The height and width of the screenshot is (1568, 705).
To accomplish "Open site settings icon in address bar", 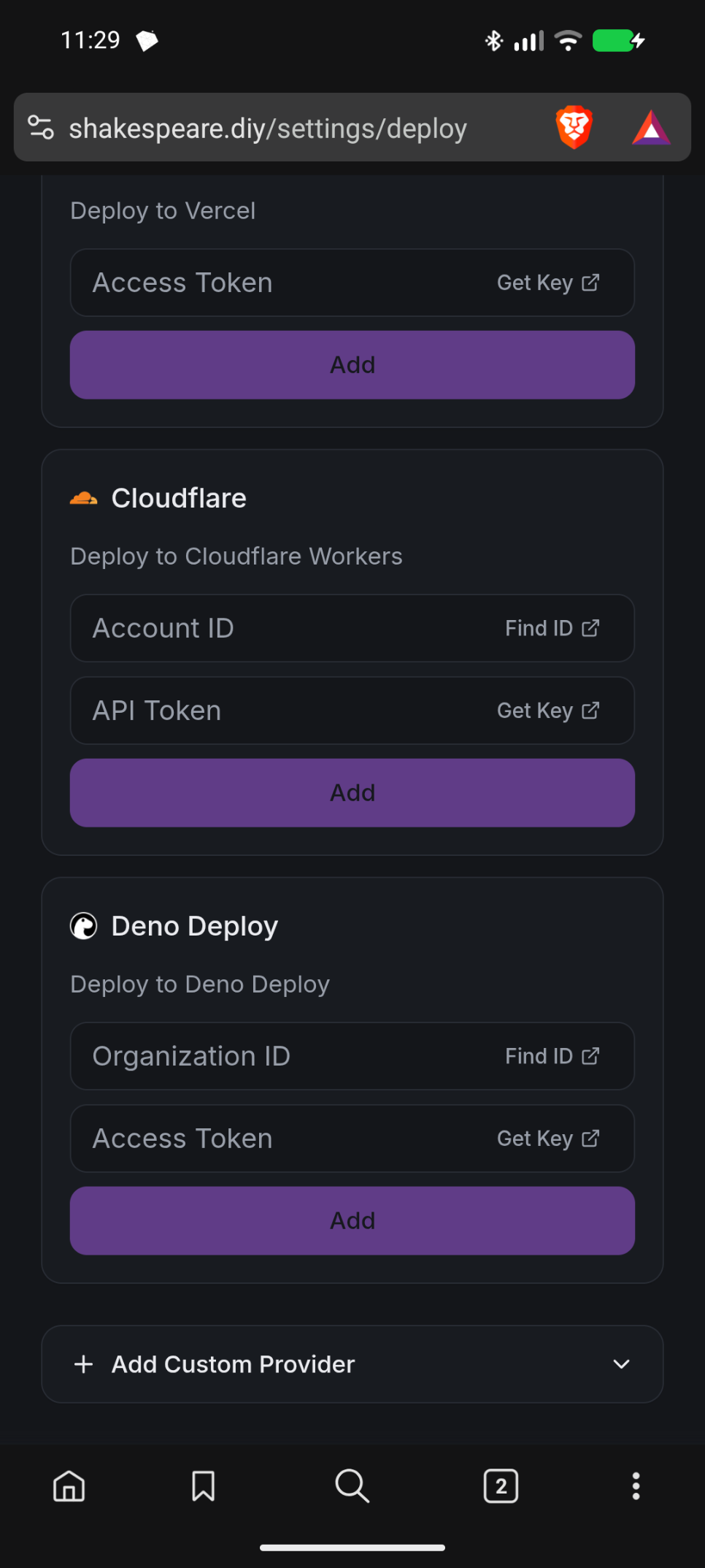I will pyautogui.click(x=41, y=128).
